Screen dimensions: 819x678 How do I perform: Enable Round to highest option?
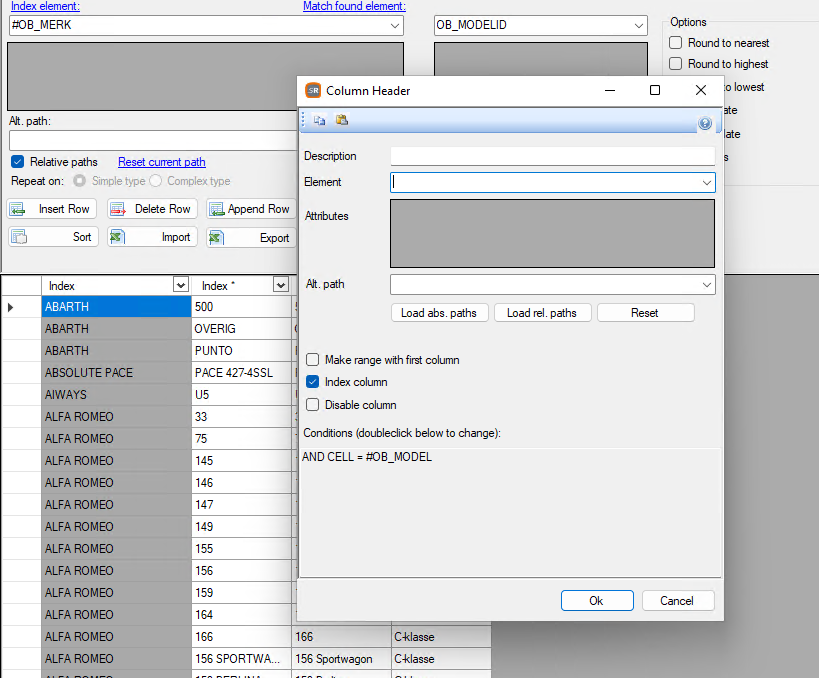pyautogui.click(x=675, y=64)
